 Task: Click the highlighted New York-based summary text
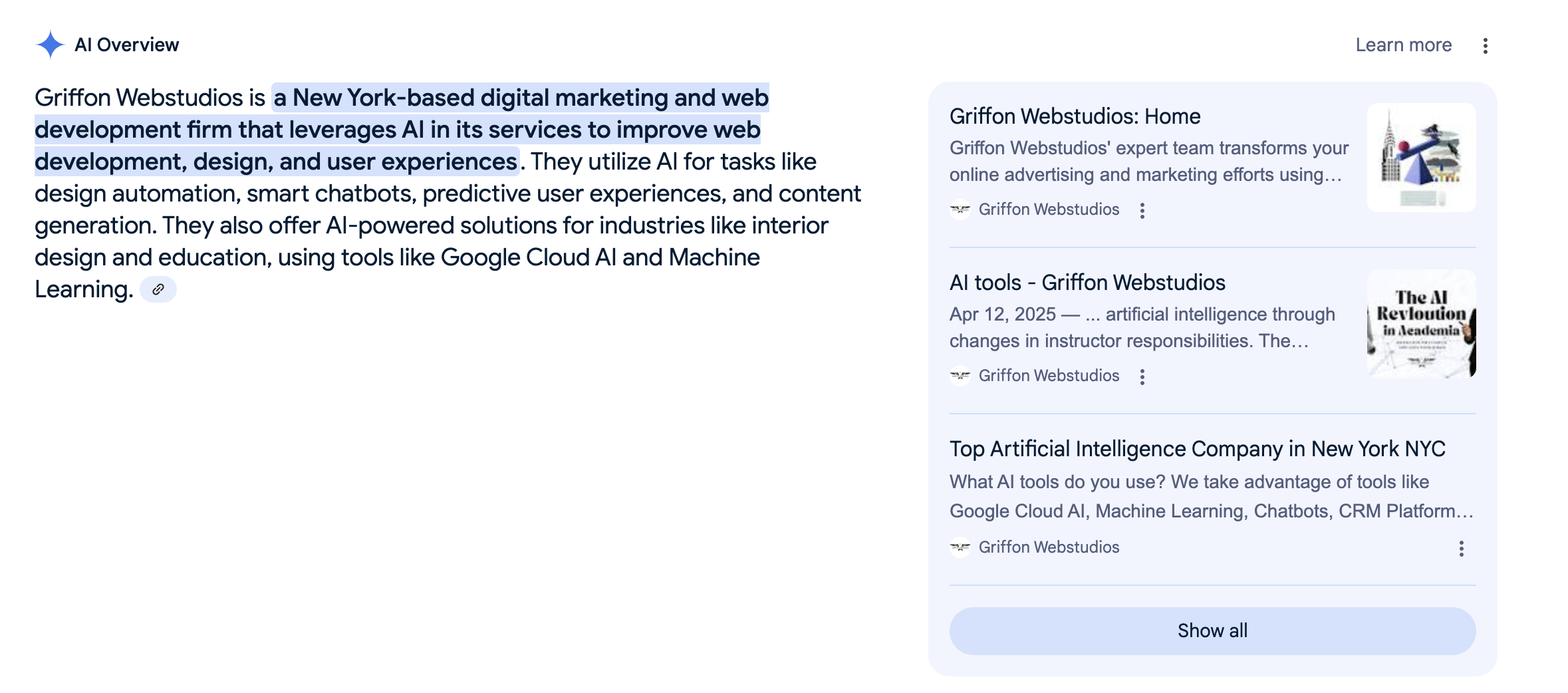click(402, 130)
